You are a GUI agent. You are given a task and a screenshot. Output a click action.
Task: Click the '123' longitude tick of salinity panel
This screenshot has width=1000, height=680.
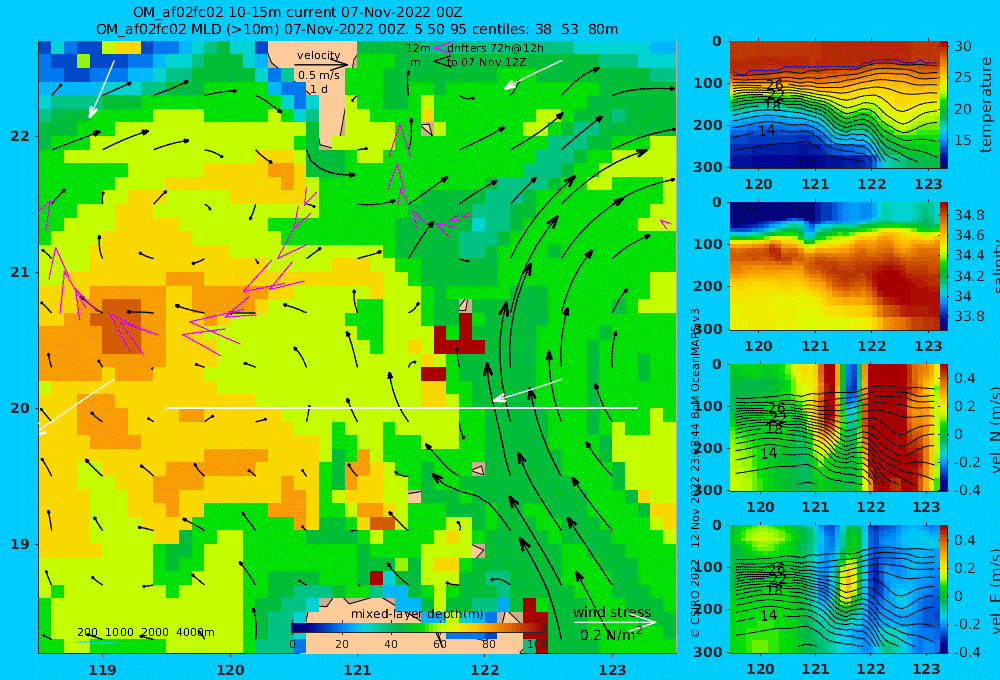point(928,346)
